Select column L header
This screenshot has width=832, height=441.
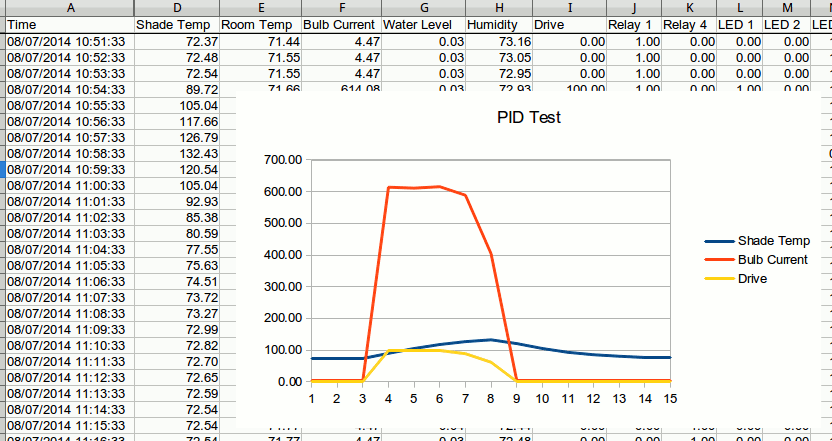tap(740, 7)
